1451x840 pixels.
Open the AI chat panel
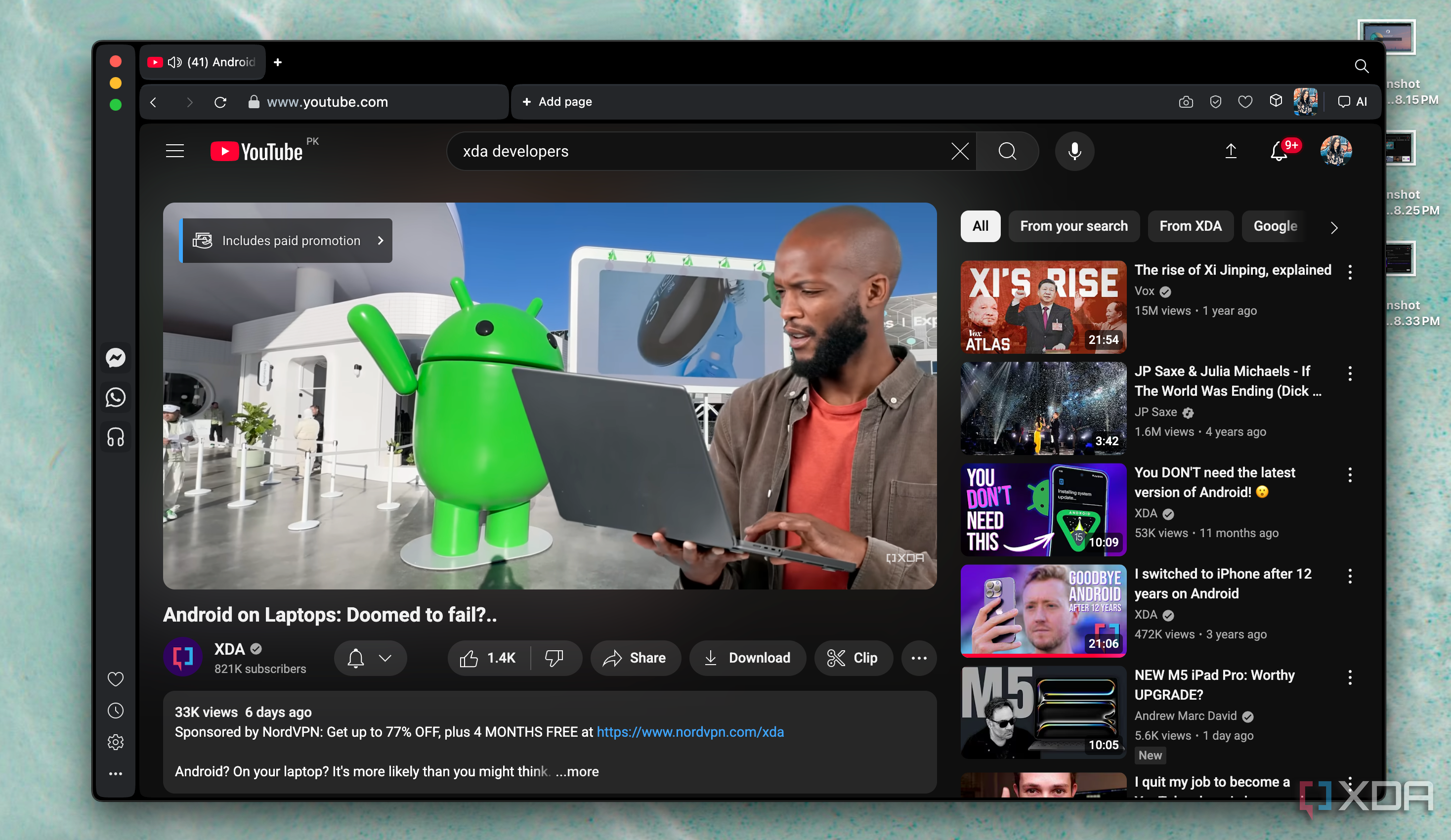pyautogui.click(x=1352, y=102)
